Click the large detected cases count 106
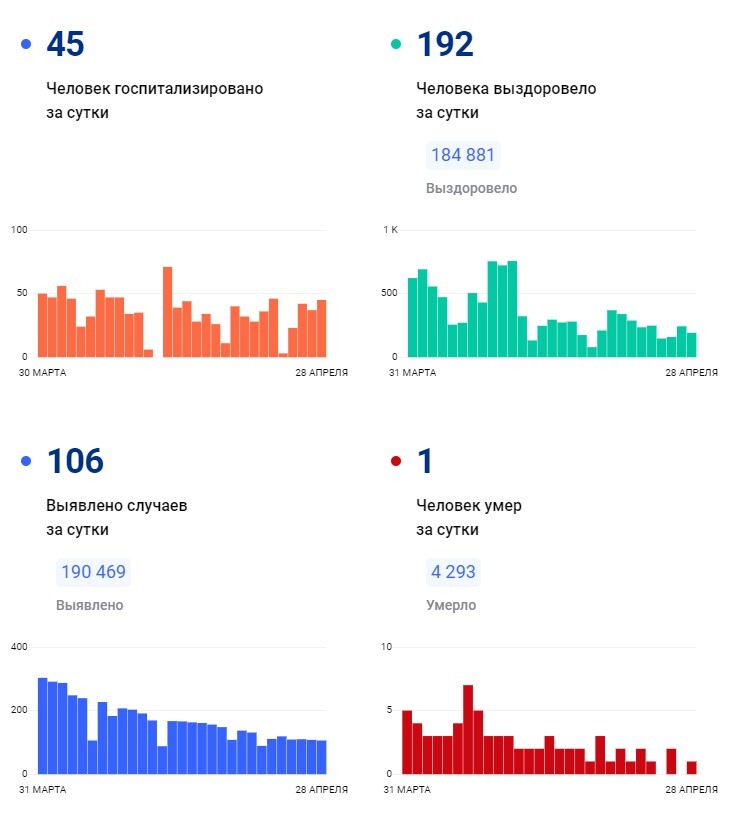The width and height of the screenshot is (740, 825). [x=75, y=461]
